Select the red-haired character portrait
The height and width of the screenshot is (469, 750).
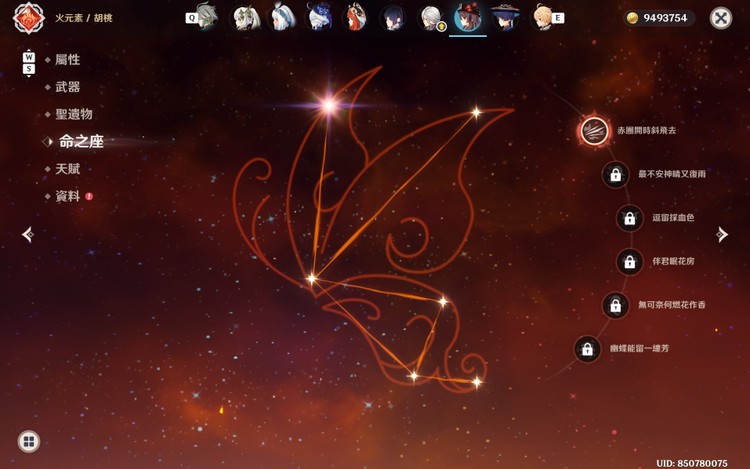coord(355,17)
